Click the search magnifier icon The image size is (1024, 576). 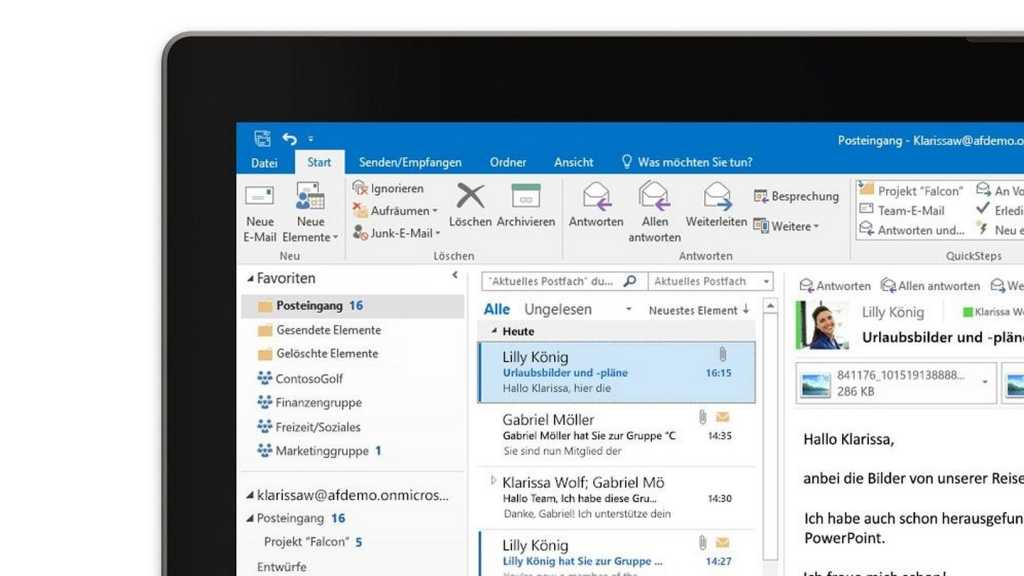tap(630, 281)
